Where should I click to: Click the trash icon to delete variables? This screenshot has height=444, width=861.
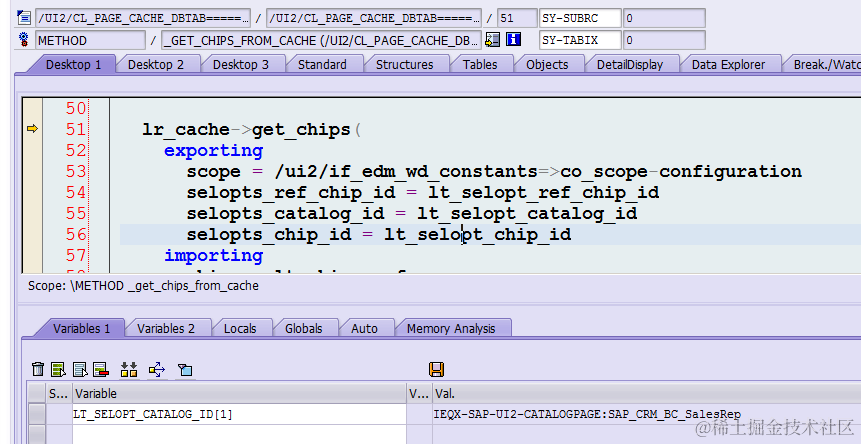(x=37, y=369)
